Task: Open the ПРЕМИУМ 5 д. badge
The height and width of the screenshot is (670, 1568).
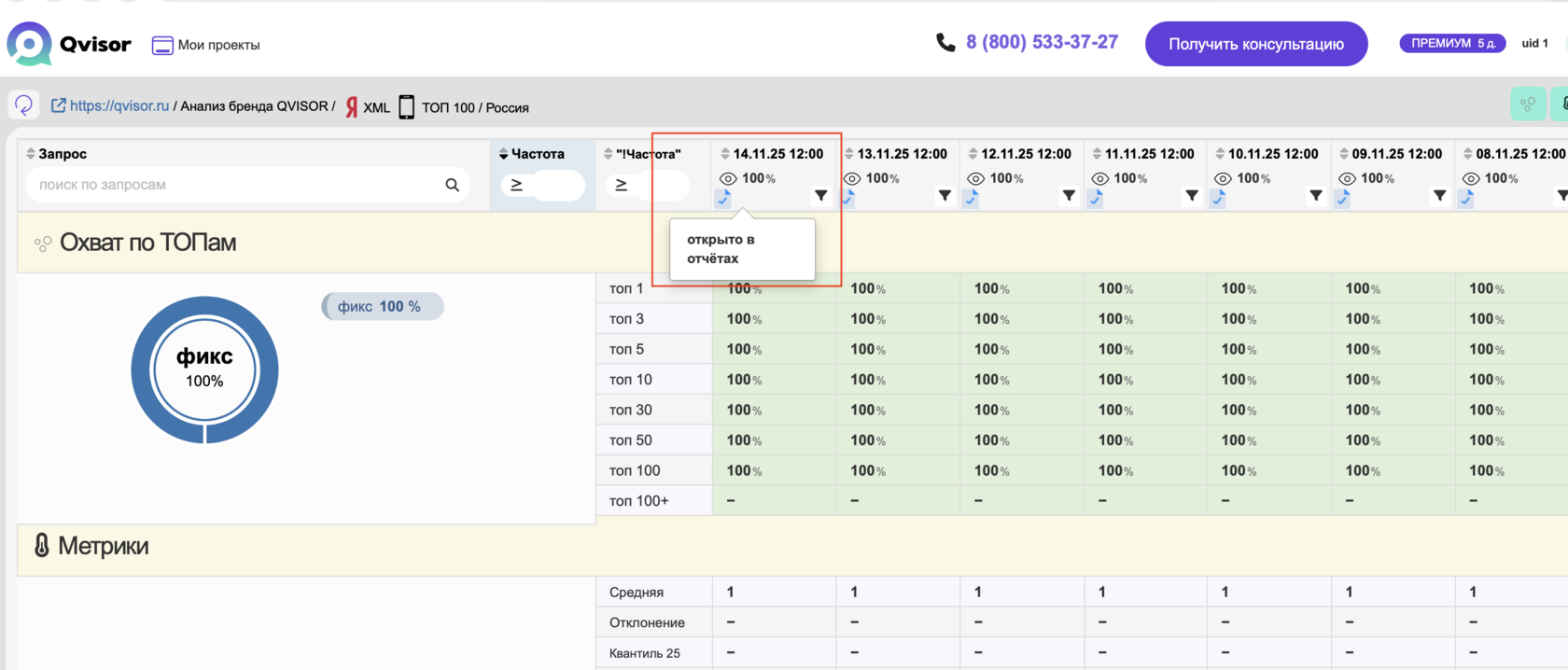Action: [x=1451, y=43]
